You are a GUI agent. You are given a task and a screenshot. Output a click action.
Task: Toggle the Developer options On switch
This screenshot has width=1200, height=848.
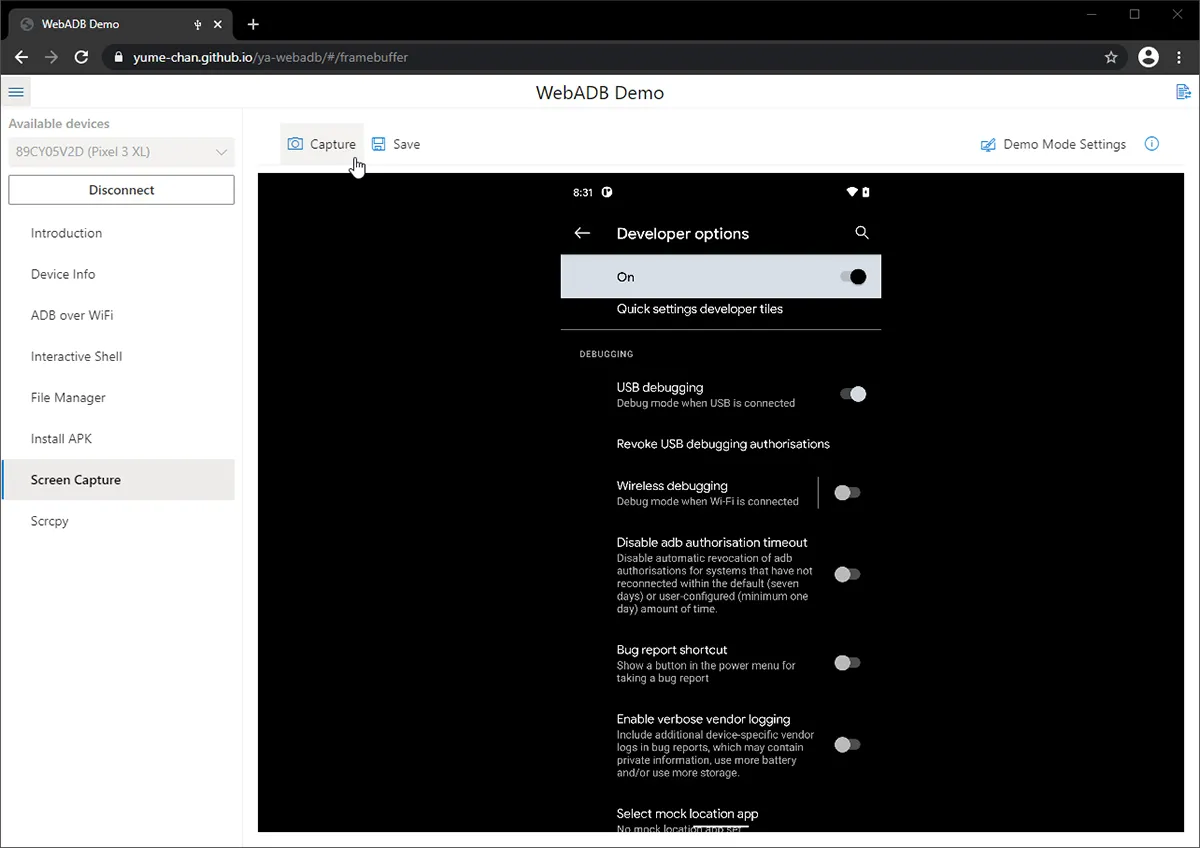click(853, 276)
